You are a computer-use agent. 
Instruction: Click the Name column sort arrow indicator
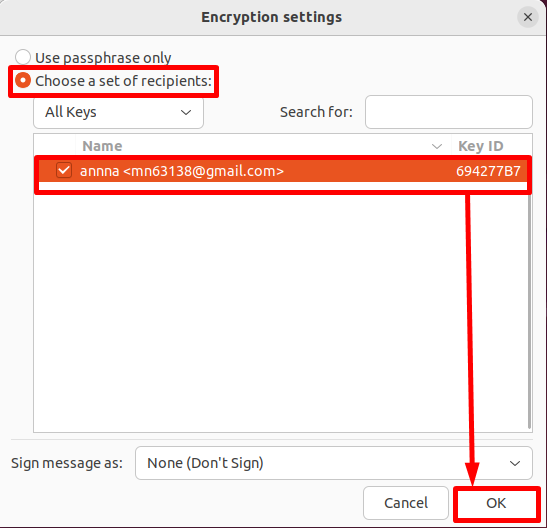tap(437, 146)
